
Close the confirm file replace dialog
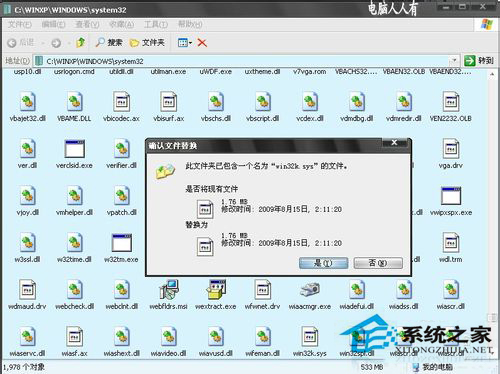tap(394, 143)
